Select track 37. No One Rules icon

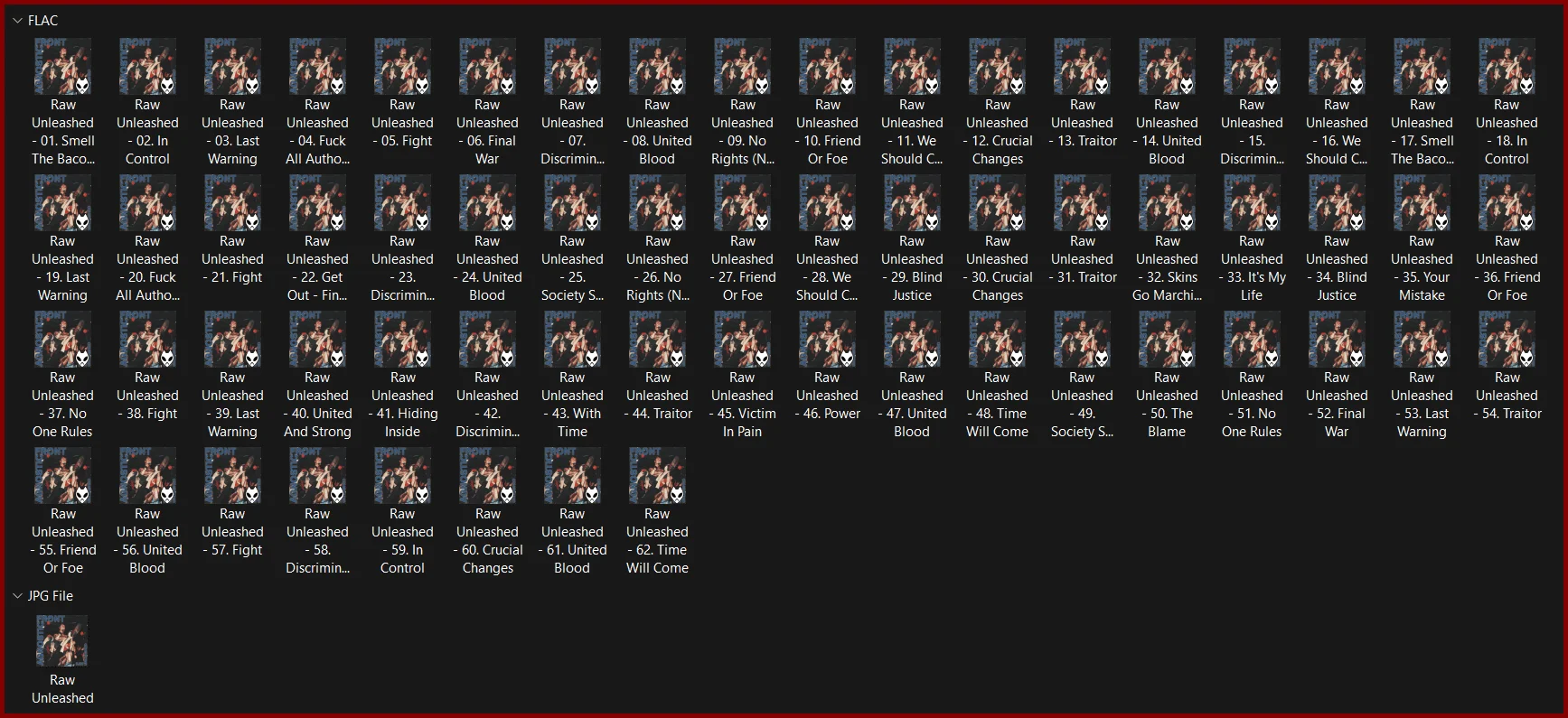62,340
